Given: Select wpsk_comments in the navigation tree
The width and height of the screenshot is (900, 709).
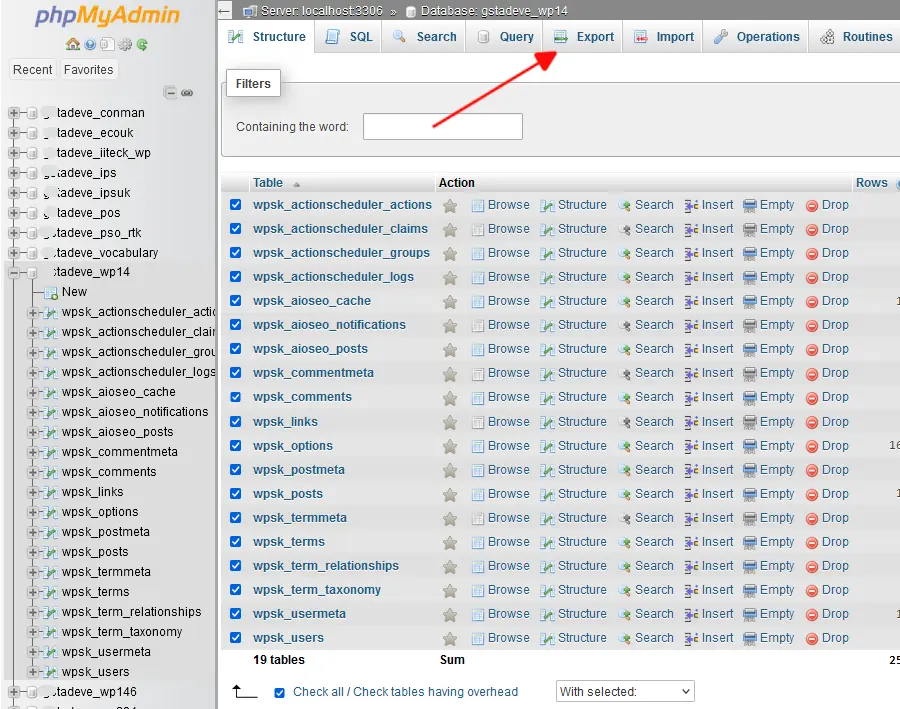Looking at the screenshot, I should tap(109, 472).
